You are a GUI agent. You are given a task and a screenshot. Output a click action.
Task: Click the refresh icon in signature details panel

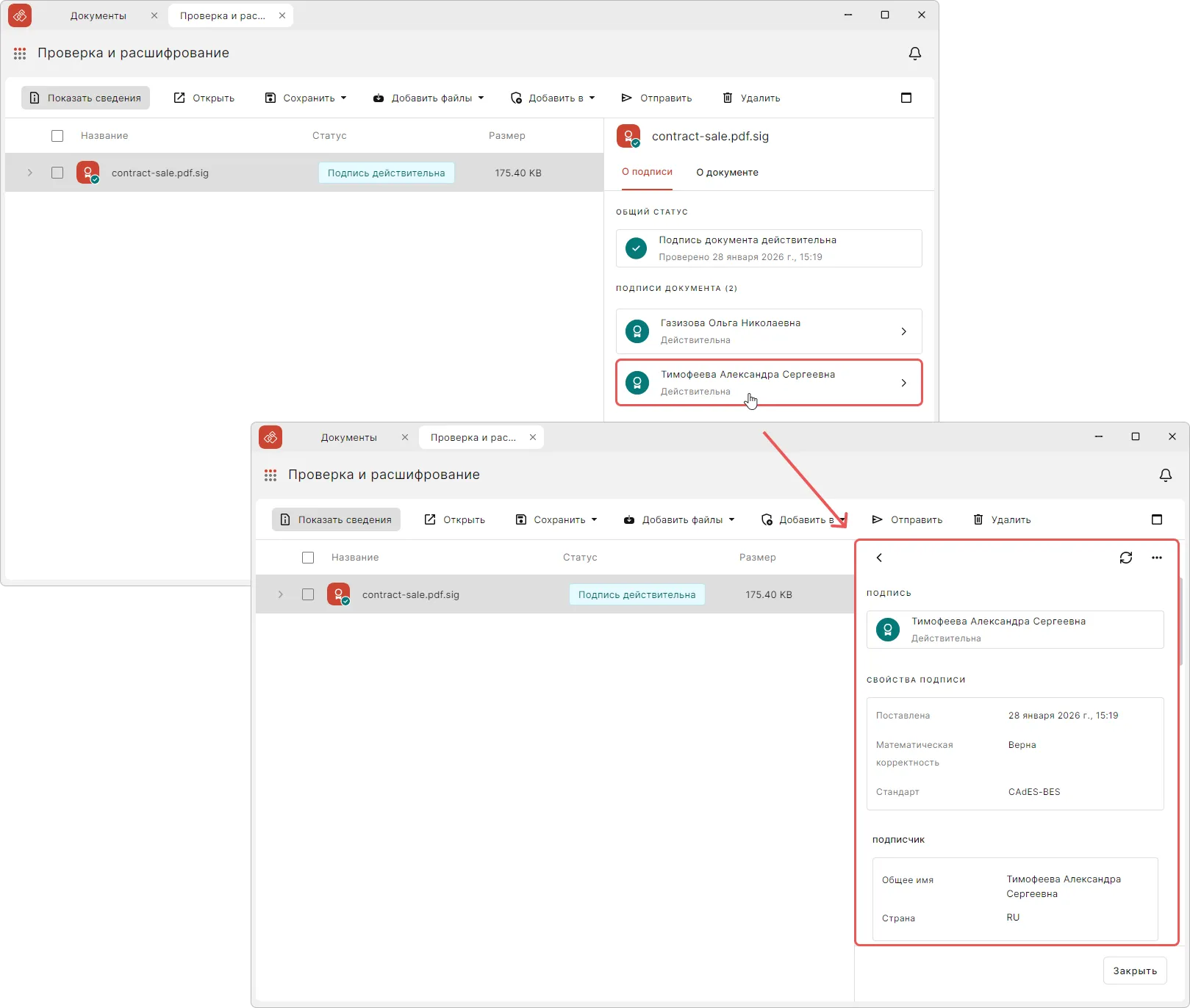(x=1125, y=558)
